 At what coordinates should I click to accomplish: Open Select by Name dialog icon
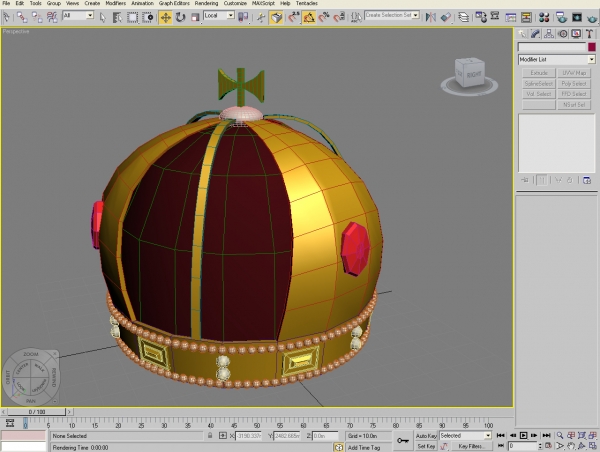[117, 17]
